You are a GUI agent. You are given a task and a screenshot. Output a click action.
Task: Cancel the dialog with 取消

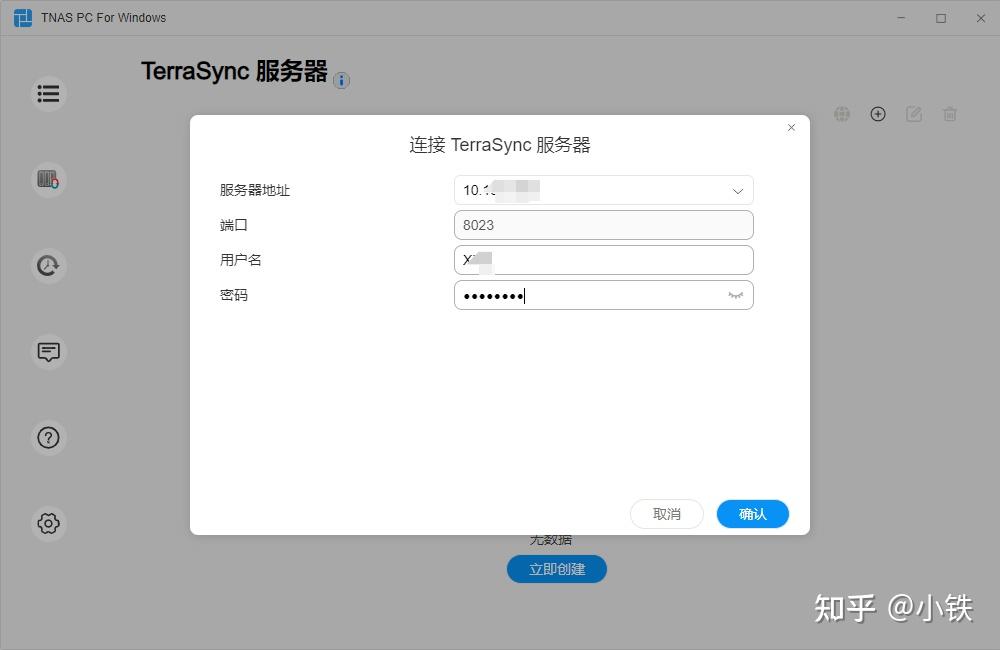coord(666,513)
